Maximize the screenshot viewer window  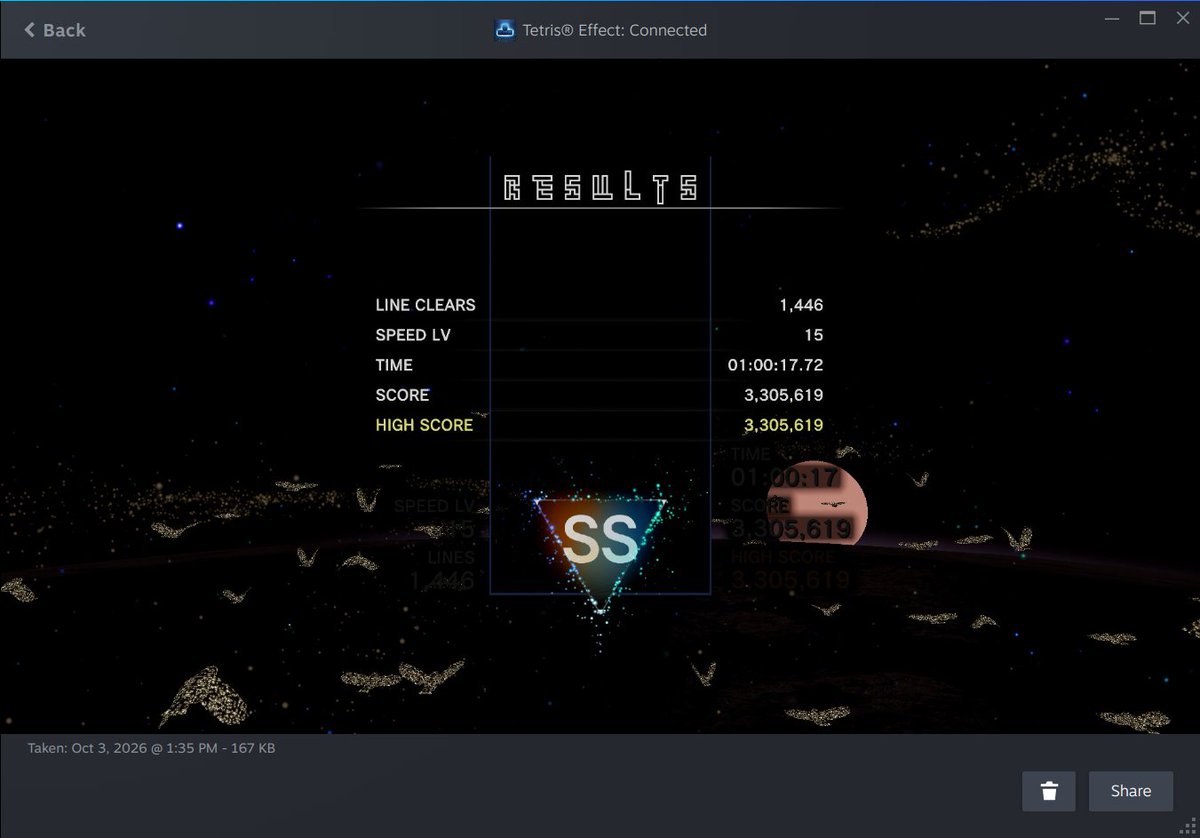click(x=1147, y=17)
